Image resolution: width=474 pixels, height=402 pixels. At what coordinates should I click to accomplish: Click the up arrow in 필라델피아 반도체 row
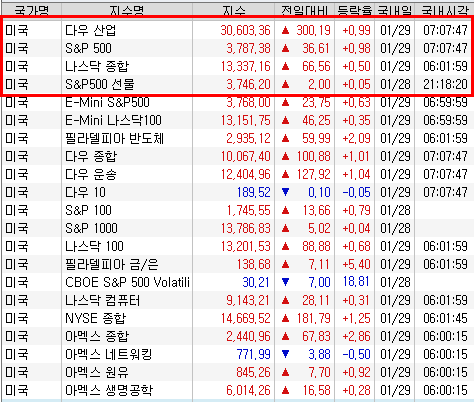point(285,138)
